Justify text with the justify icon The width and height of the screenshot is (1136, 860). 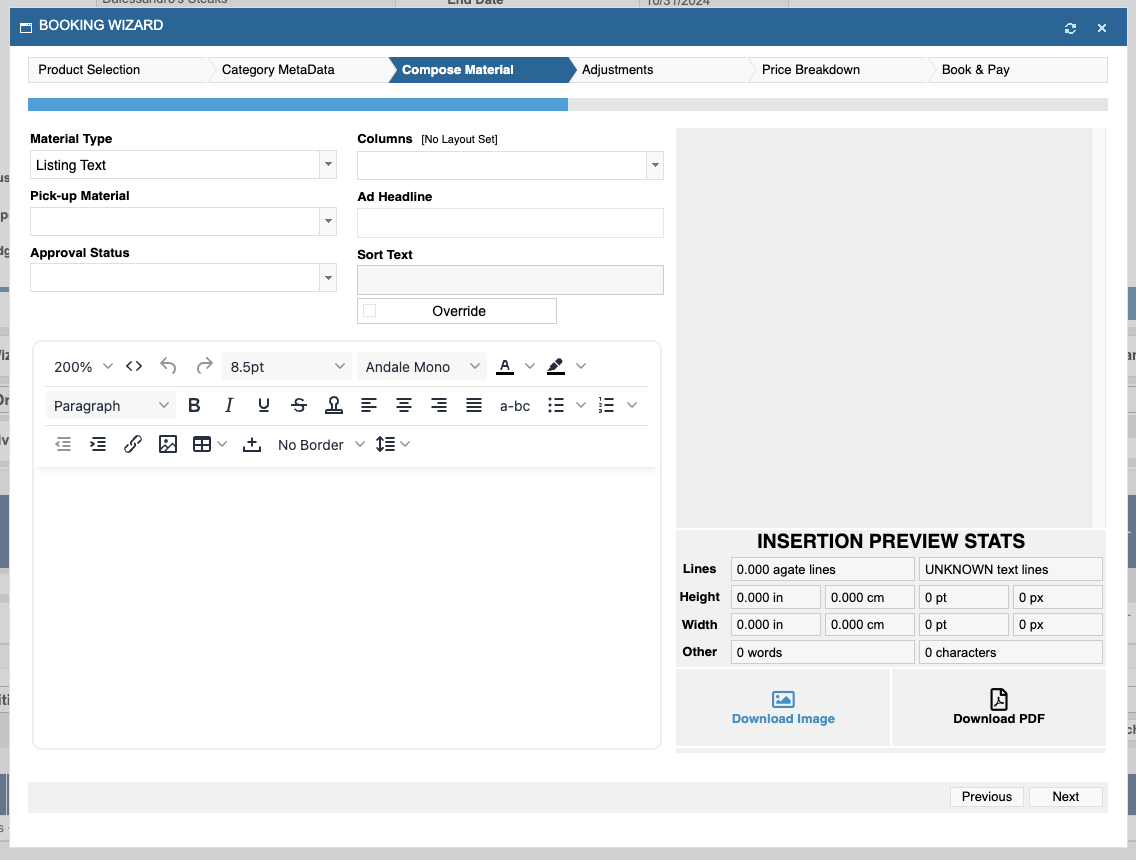[474, 405]
